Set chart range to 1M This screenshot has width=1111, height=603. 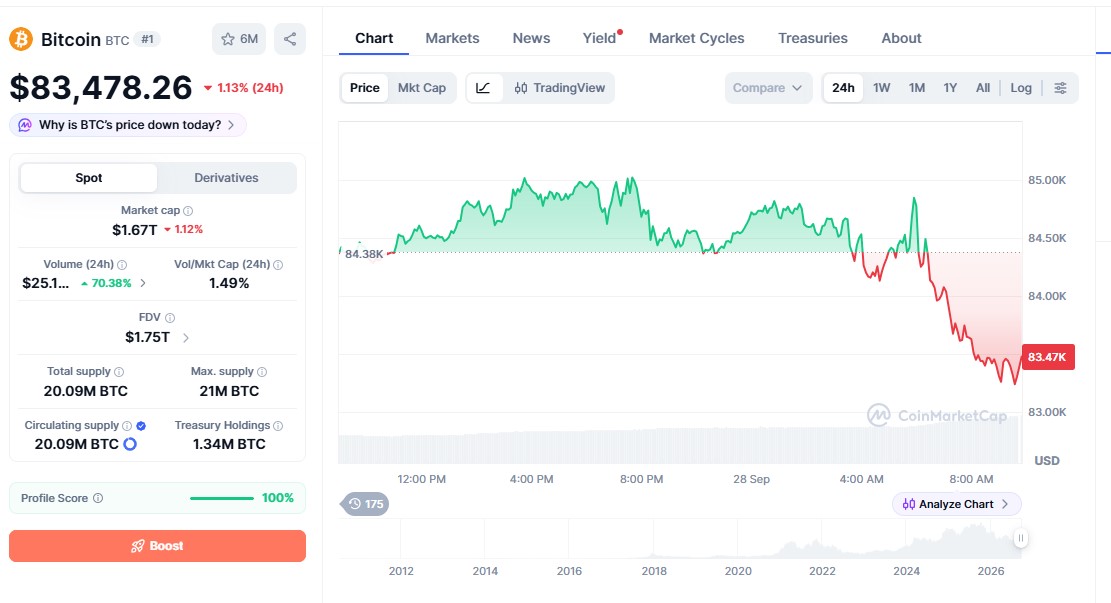pos(917,88)
